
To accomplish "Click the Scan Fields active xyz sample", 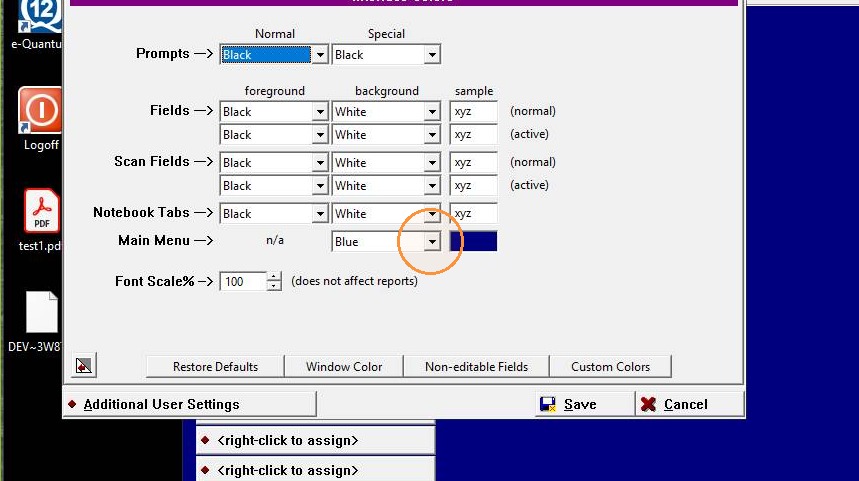I will 473,186.
